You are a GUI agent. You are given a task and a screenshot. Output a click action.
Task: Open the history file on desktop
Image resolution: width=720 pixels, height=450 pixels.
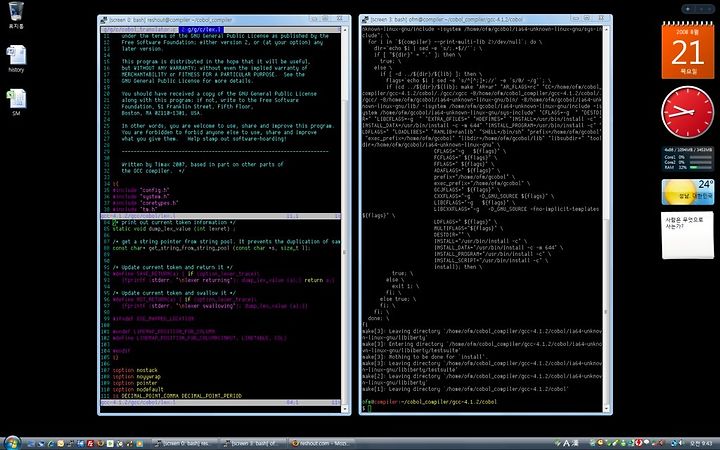click(16, 58)
